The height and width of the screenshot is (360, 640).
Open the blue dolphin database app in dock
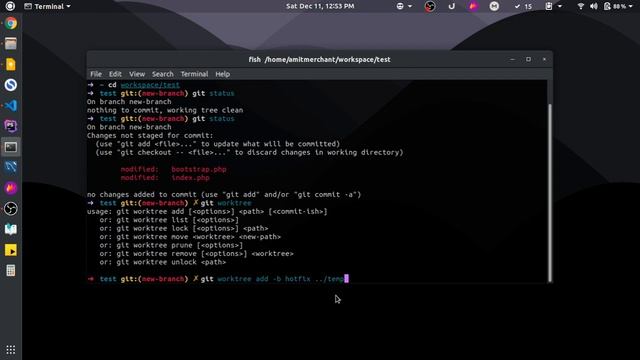point(11,167)
